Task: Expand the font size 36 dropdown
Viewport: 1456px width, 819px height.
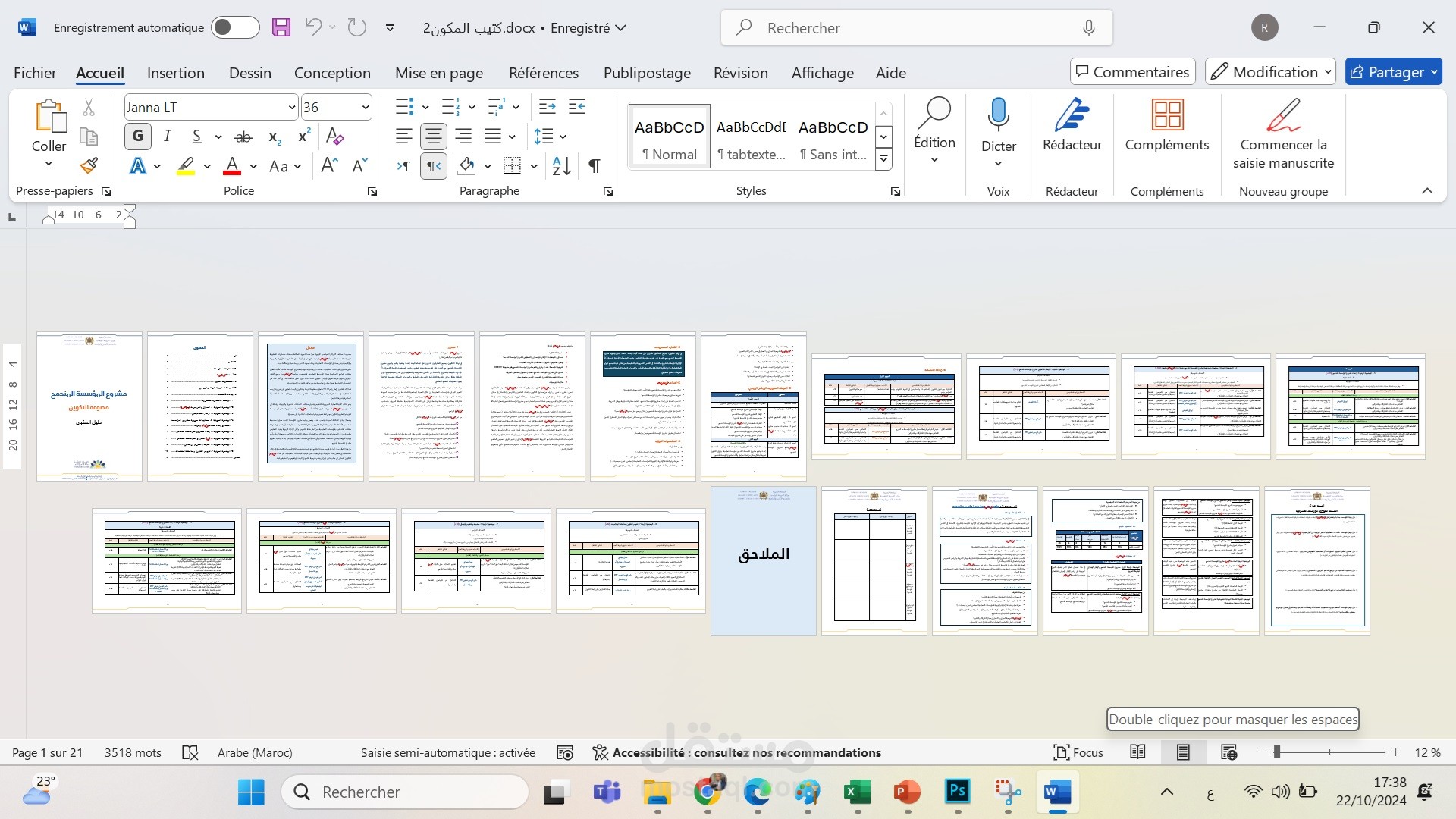Action: pos(366,108)
